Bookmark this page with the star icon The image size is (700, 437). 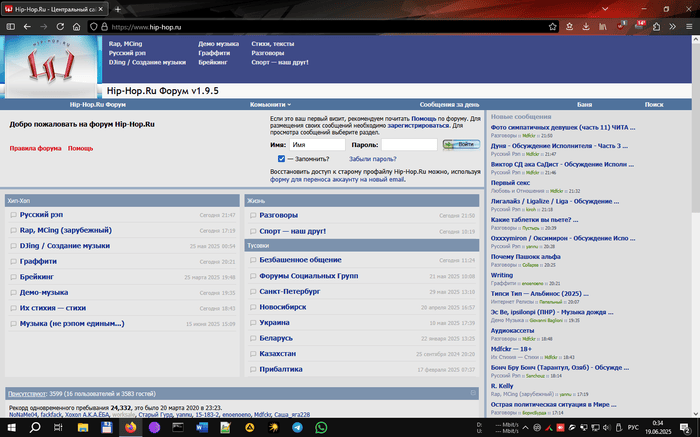pos(551,26)
